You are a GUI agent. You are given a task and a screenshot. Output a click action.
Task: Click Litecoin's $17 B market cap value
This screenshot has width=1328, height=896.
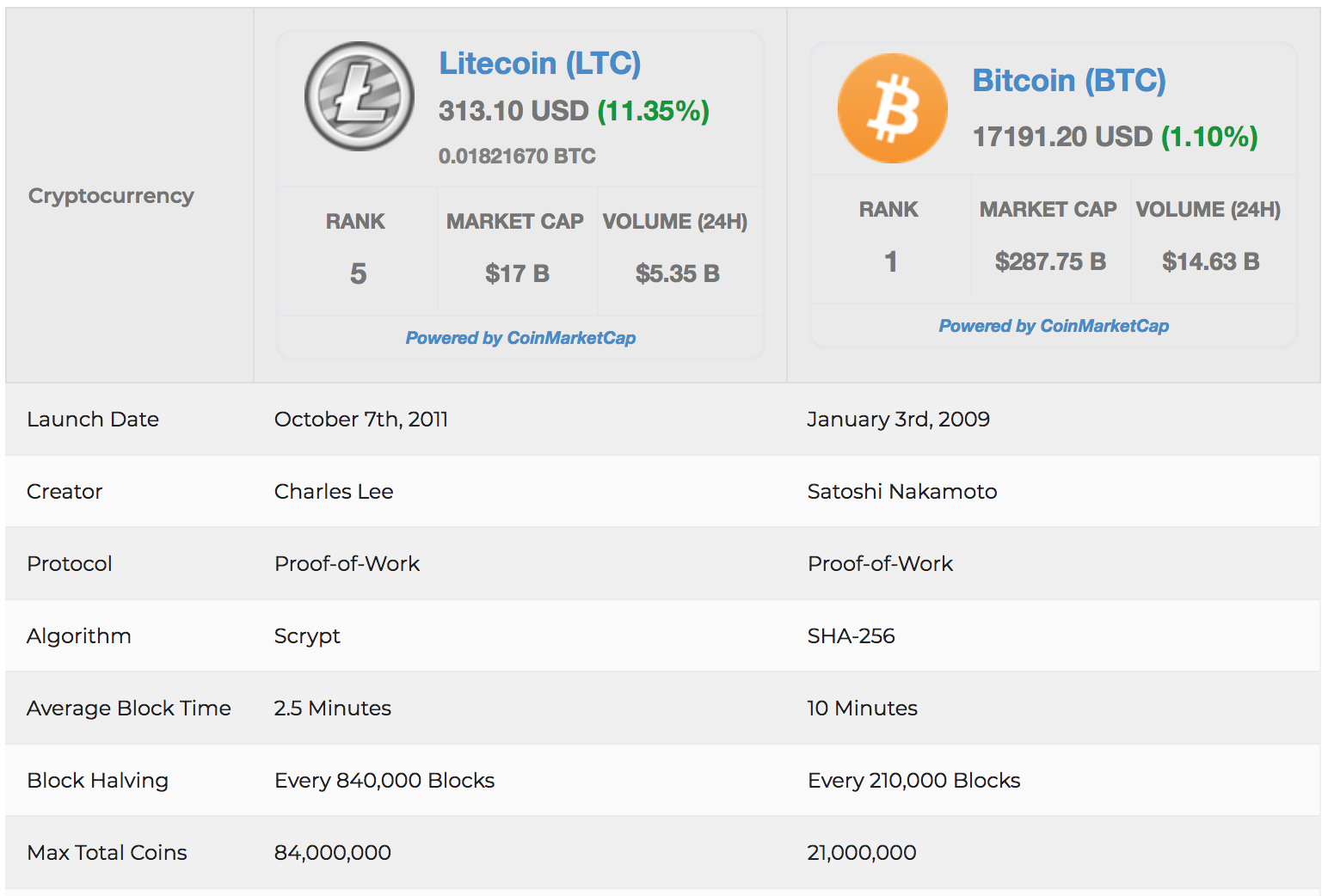(x=517, y=273)
